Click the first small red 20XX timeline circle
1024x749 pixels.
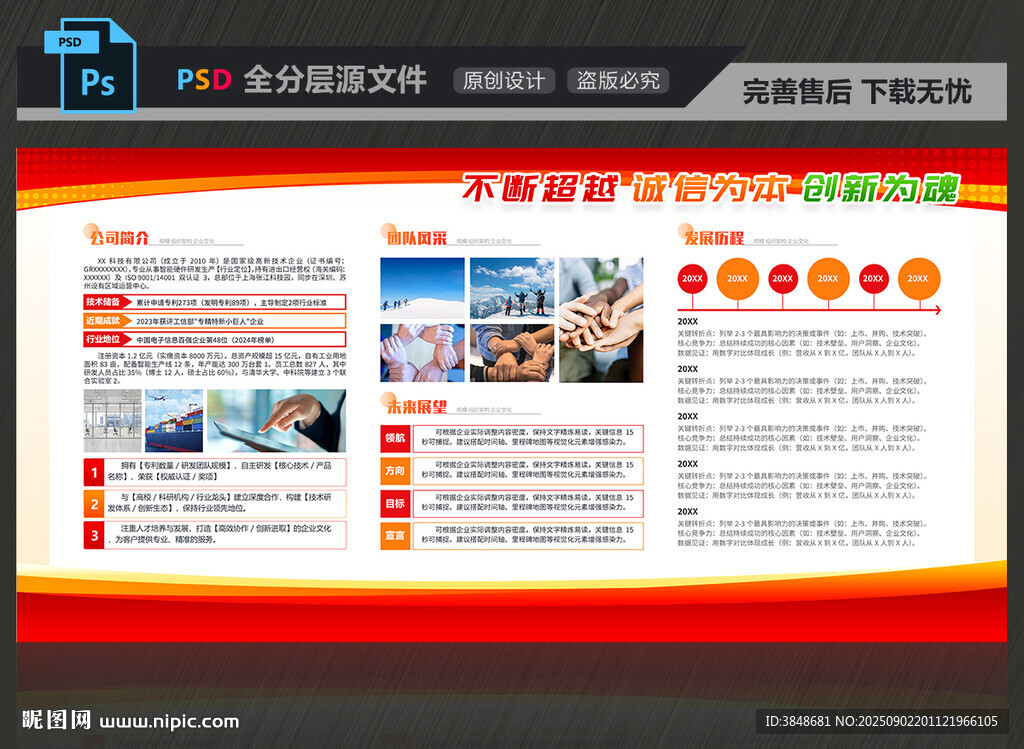click(x=692, y=279)
